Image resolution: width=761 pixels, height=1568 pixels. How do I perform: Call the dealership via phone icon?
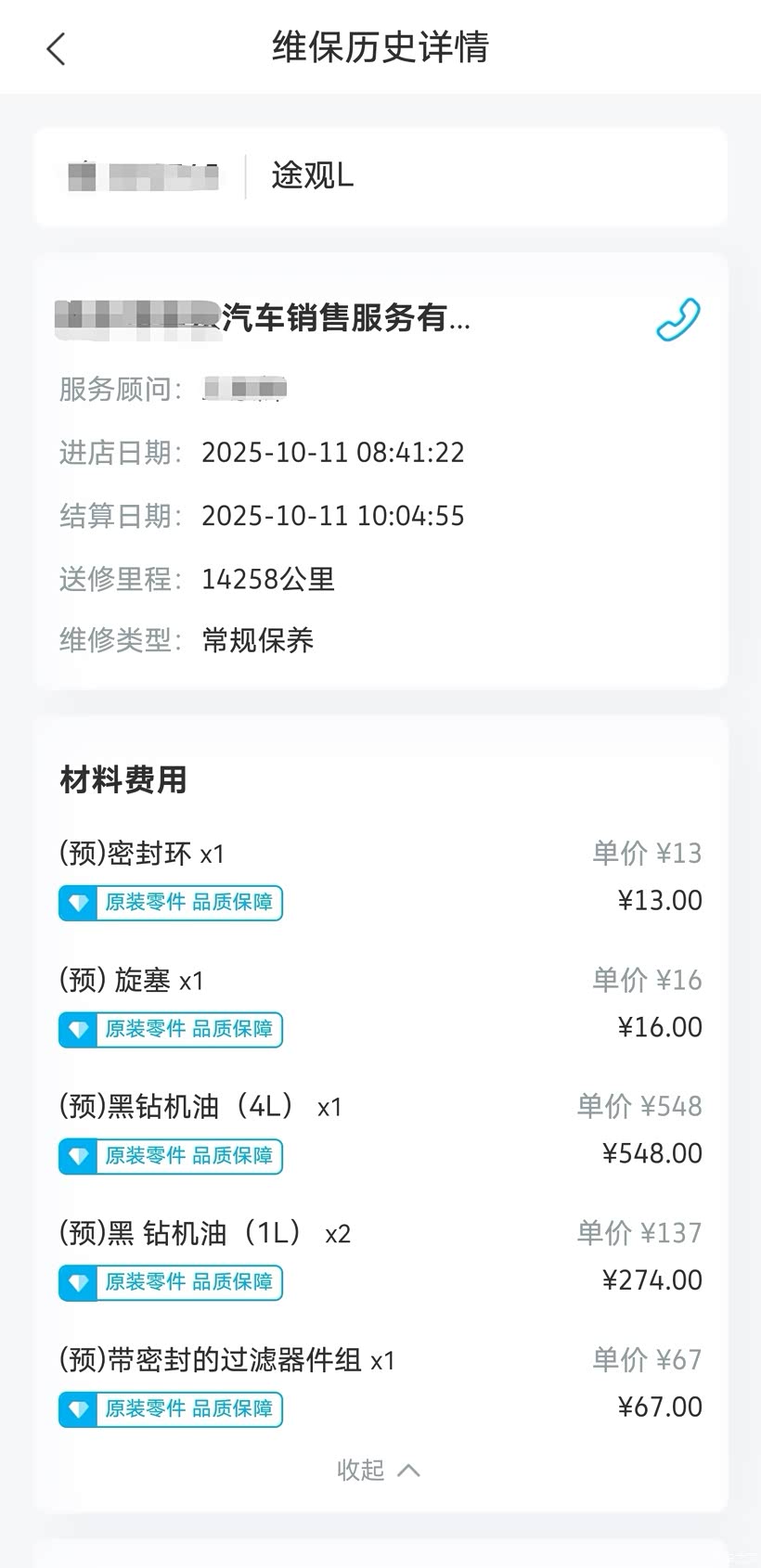click(677, 320)
